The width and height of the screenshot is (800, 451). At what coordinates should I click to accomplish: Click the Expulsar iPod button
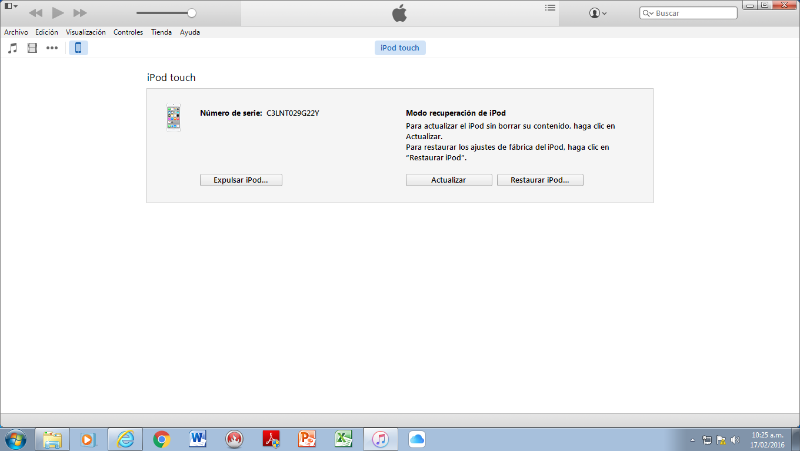coord(241,180)
